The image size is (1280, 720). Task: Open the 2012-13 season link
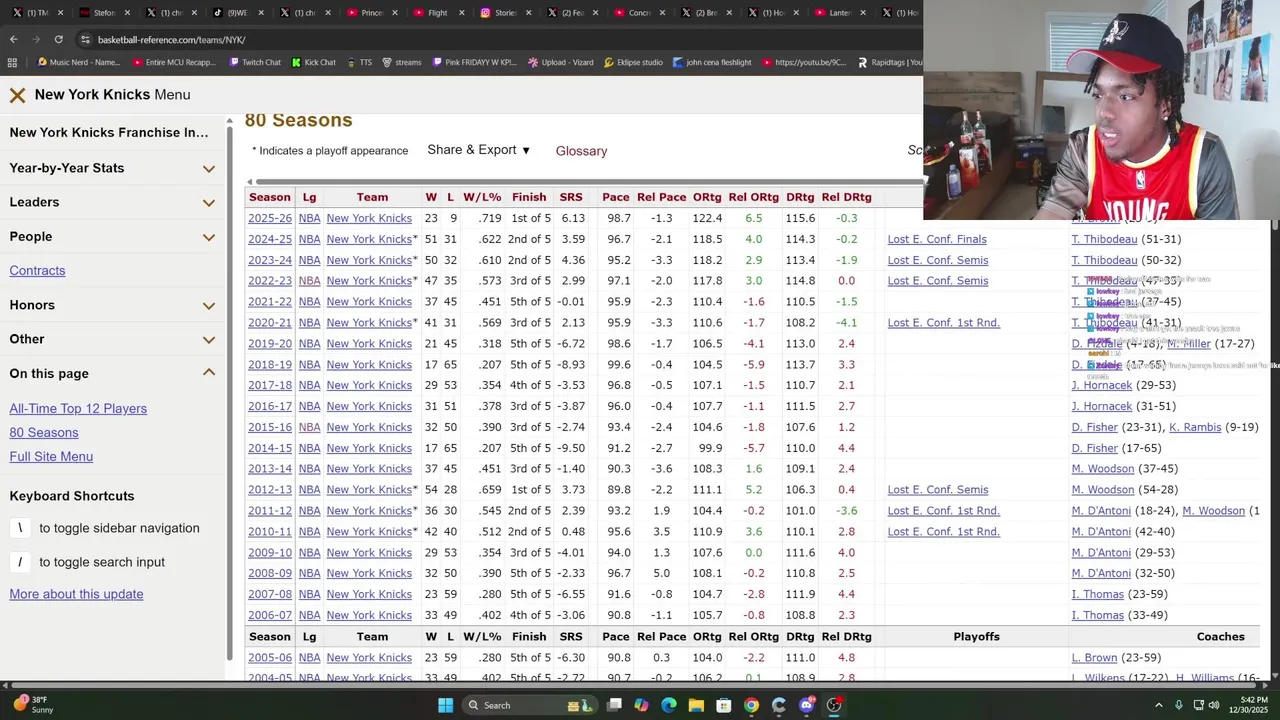coord(270,490)
